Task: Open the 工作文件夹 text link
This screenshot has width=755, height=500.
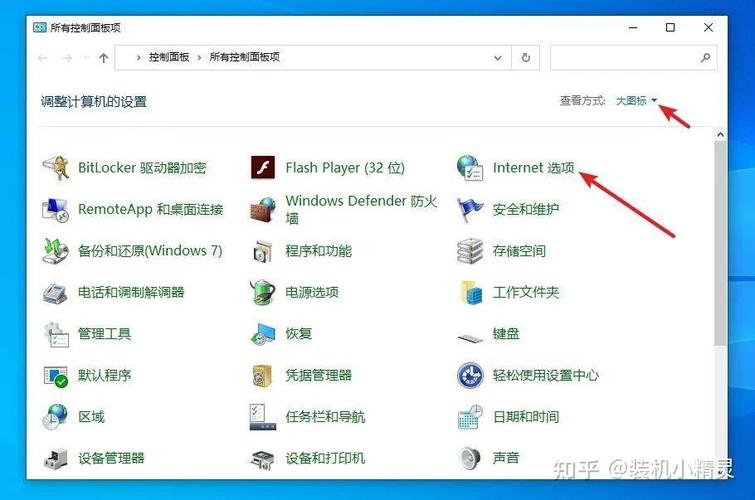Action: [x=526, y=292]
